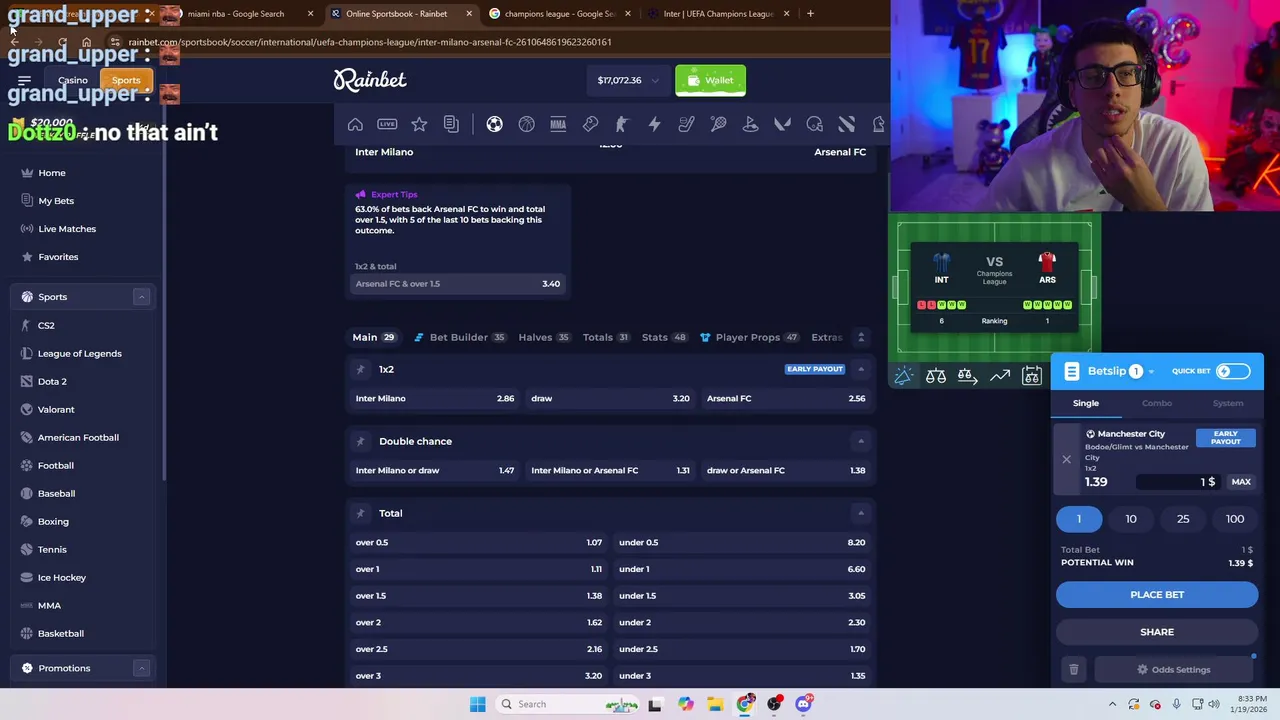Select the 10 dollar stake chip
The height and width of the screenshot is (720, 1280).
[1131, 519]
